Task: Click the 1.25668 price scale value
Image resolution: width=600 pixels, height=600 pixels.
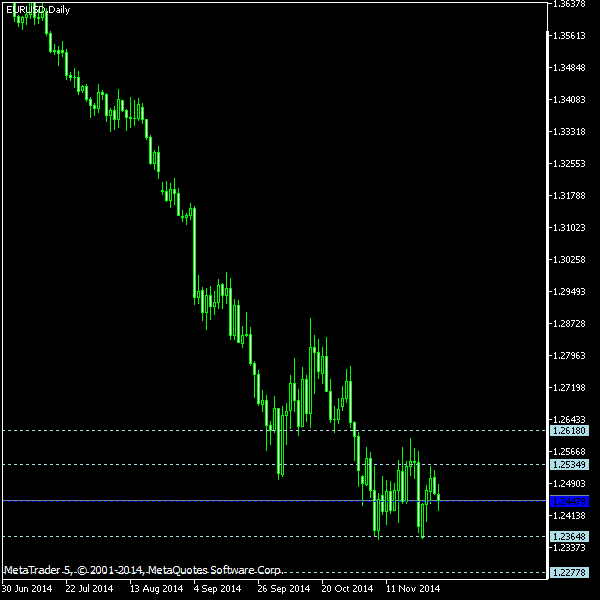Action: (569, 452)
